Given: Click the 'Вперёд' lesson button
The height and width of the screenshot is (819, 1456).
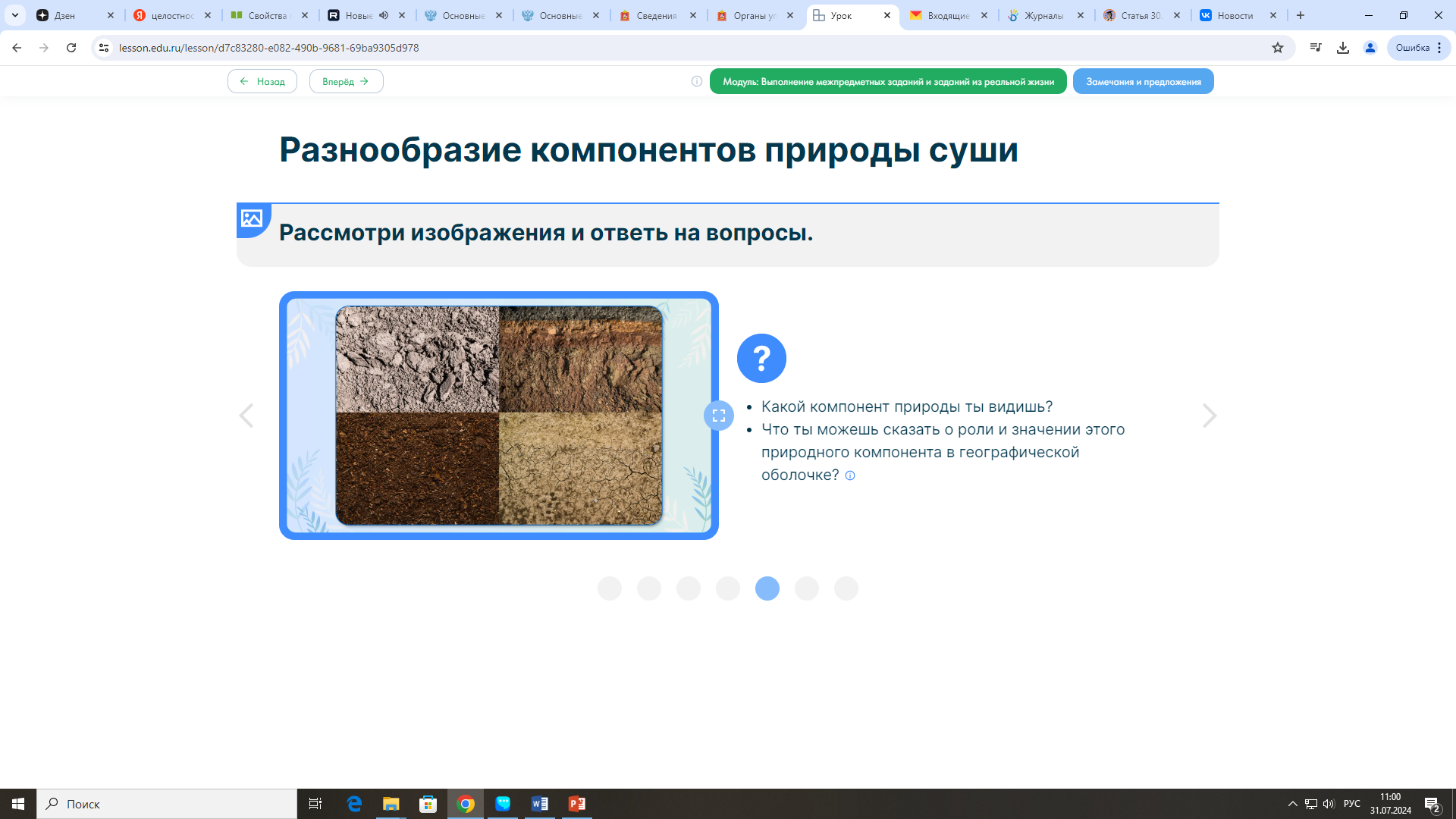Looking at the screenshot, I should [x=347, y=81].
